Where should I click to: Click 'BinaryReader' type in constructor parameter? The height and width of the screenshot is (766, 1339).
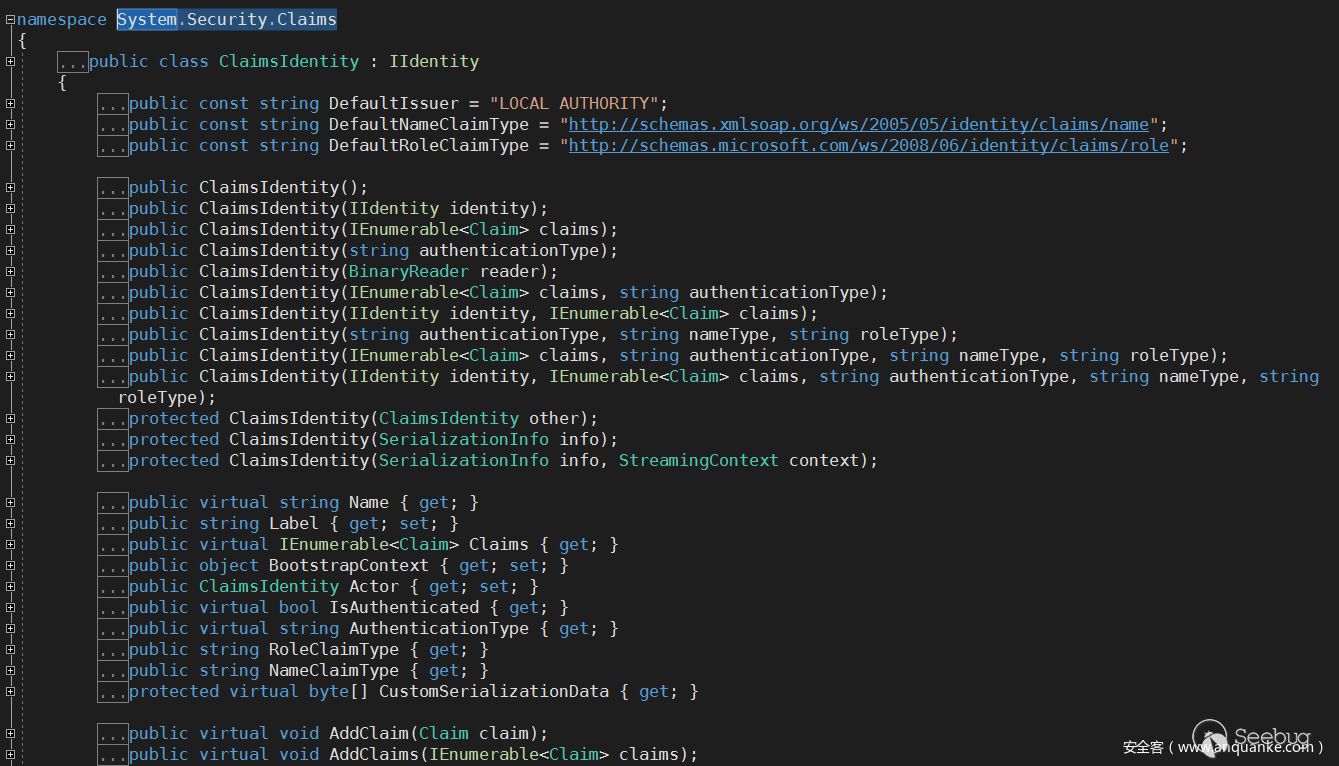point(409,271)
